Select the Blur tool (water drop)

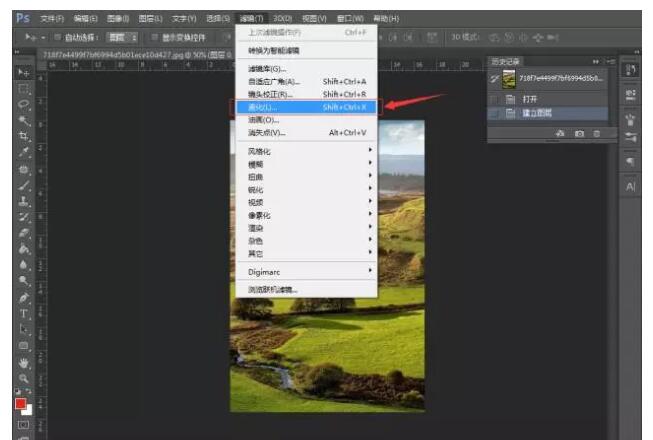click(x=23, y=265)
